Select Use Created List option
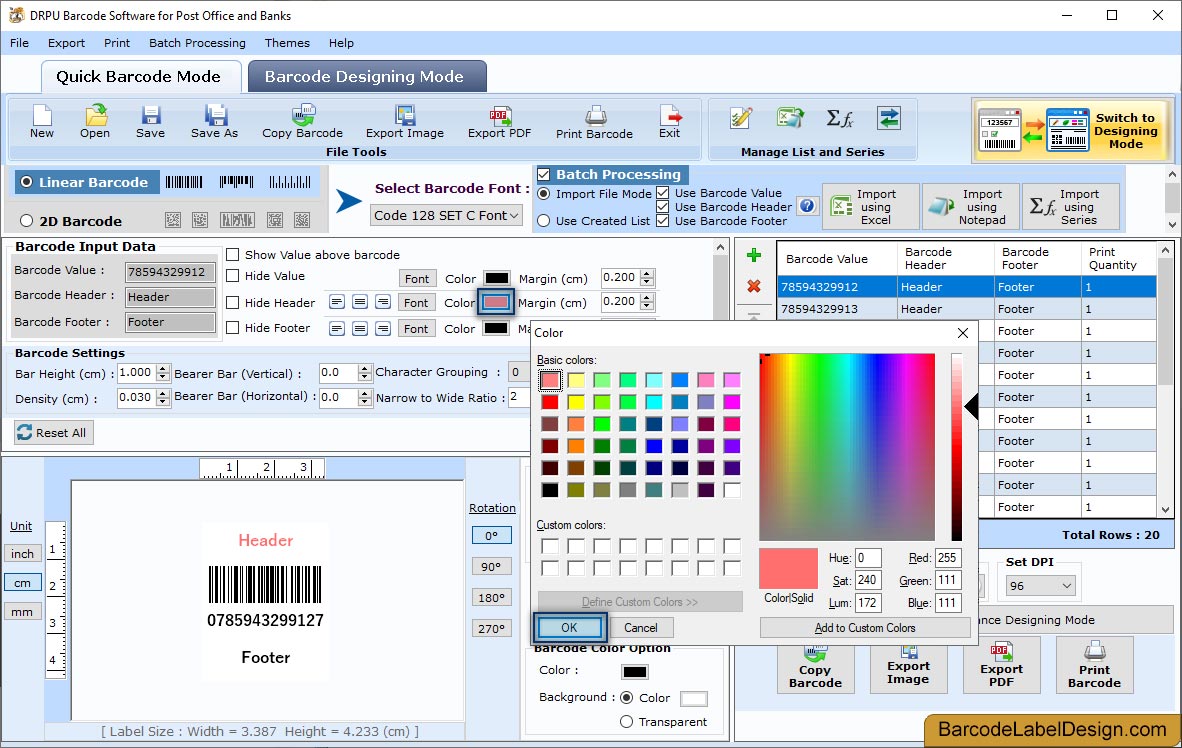Viewport: 1182px width, 748px height. (544, 221)
